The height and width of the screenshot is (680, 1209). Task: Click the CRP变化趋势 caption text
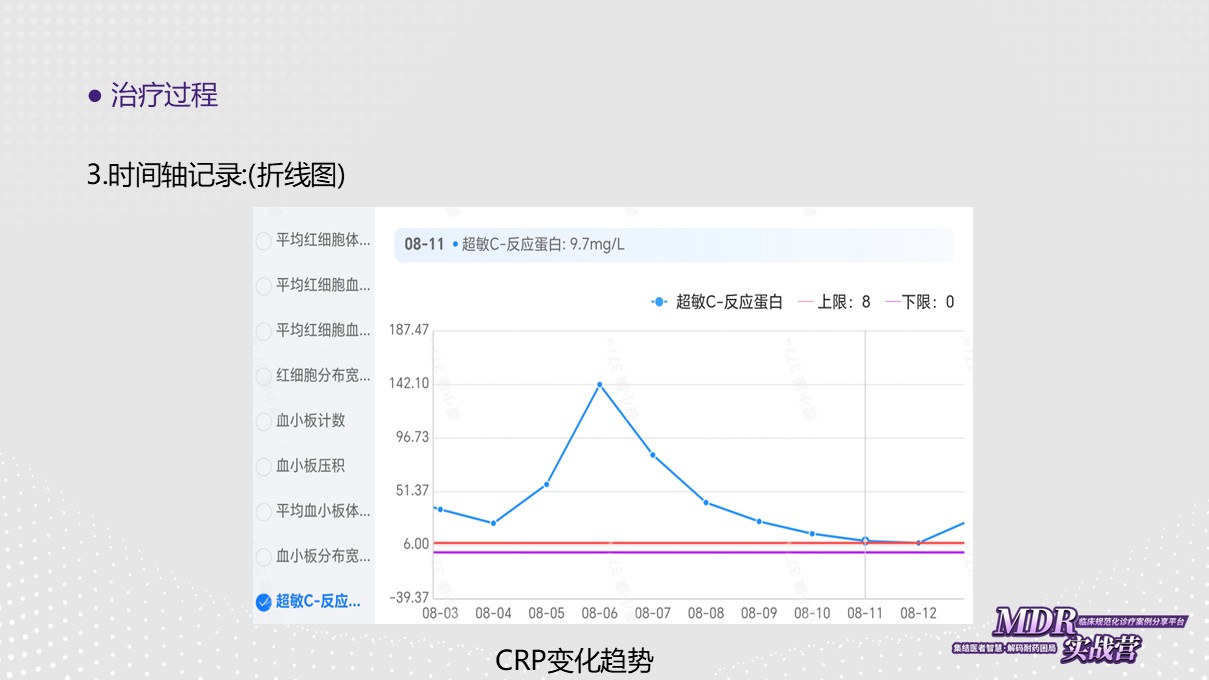click(x=574, y=661)
